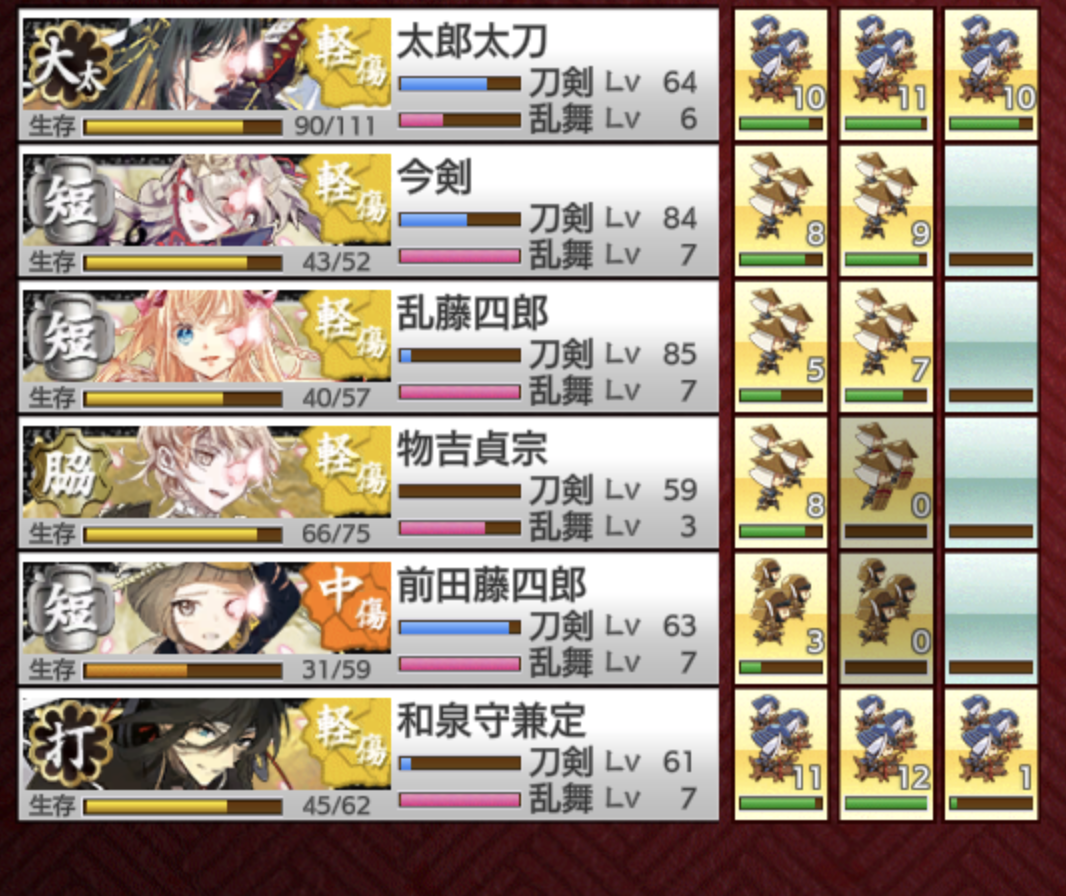Select 乱藤四郎's troop slot showing 5
Image resolution: width=1066 pixels, height=896 pixels.
(780, 347)
